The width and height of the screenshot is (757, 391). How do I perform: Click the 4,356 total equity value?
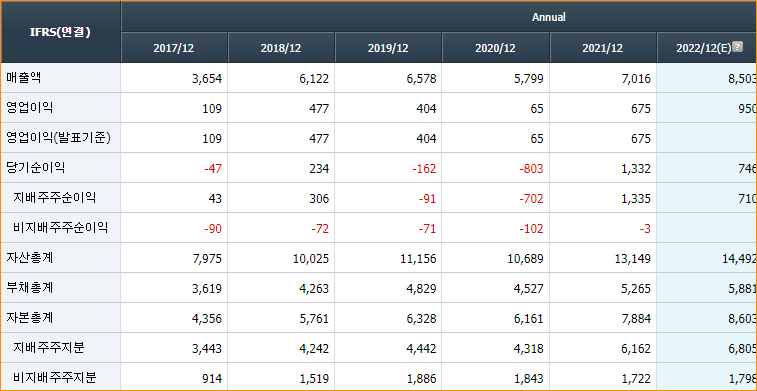click(x=207, y=318)
